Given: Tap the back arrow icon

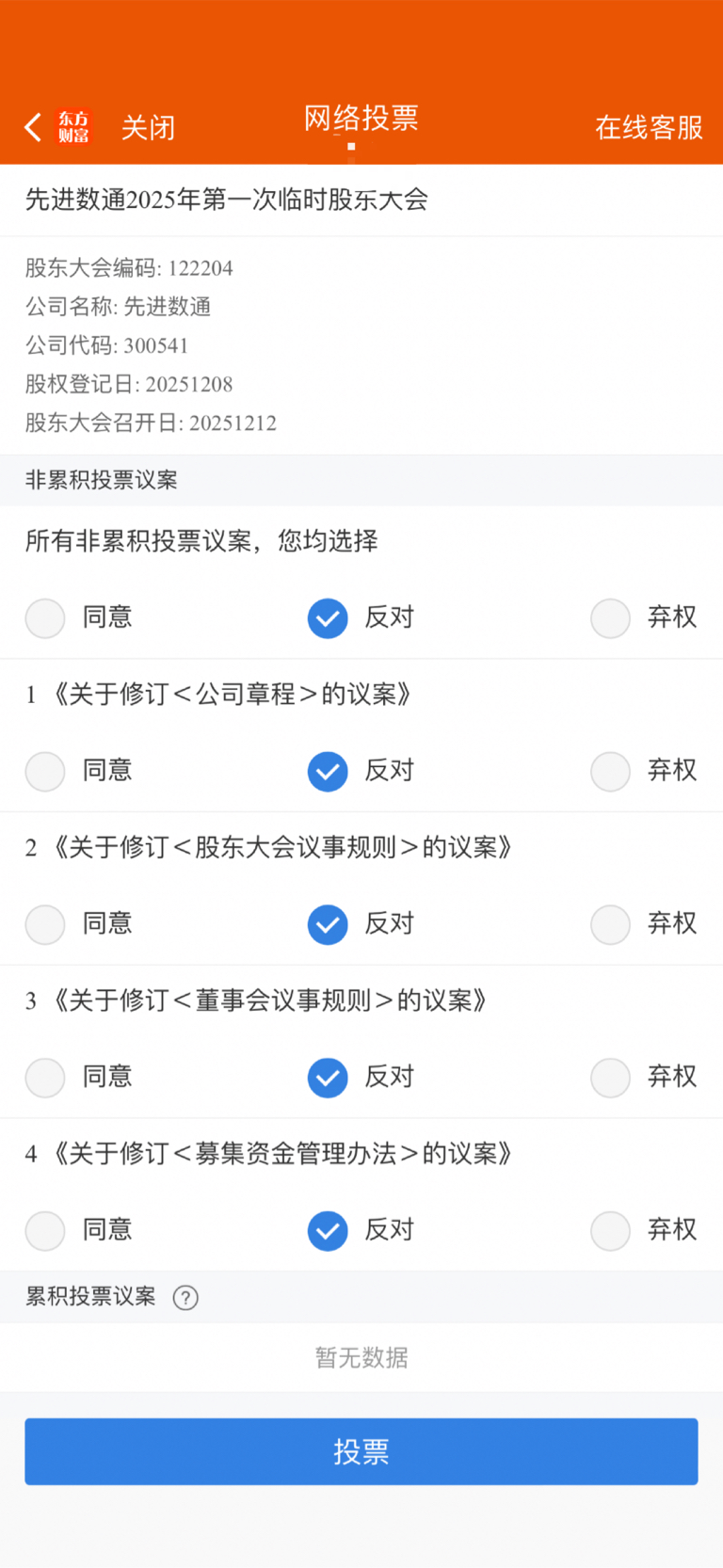Looking at the screenshot, I should click(34, 127).
